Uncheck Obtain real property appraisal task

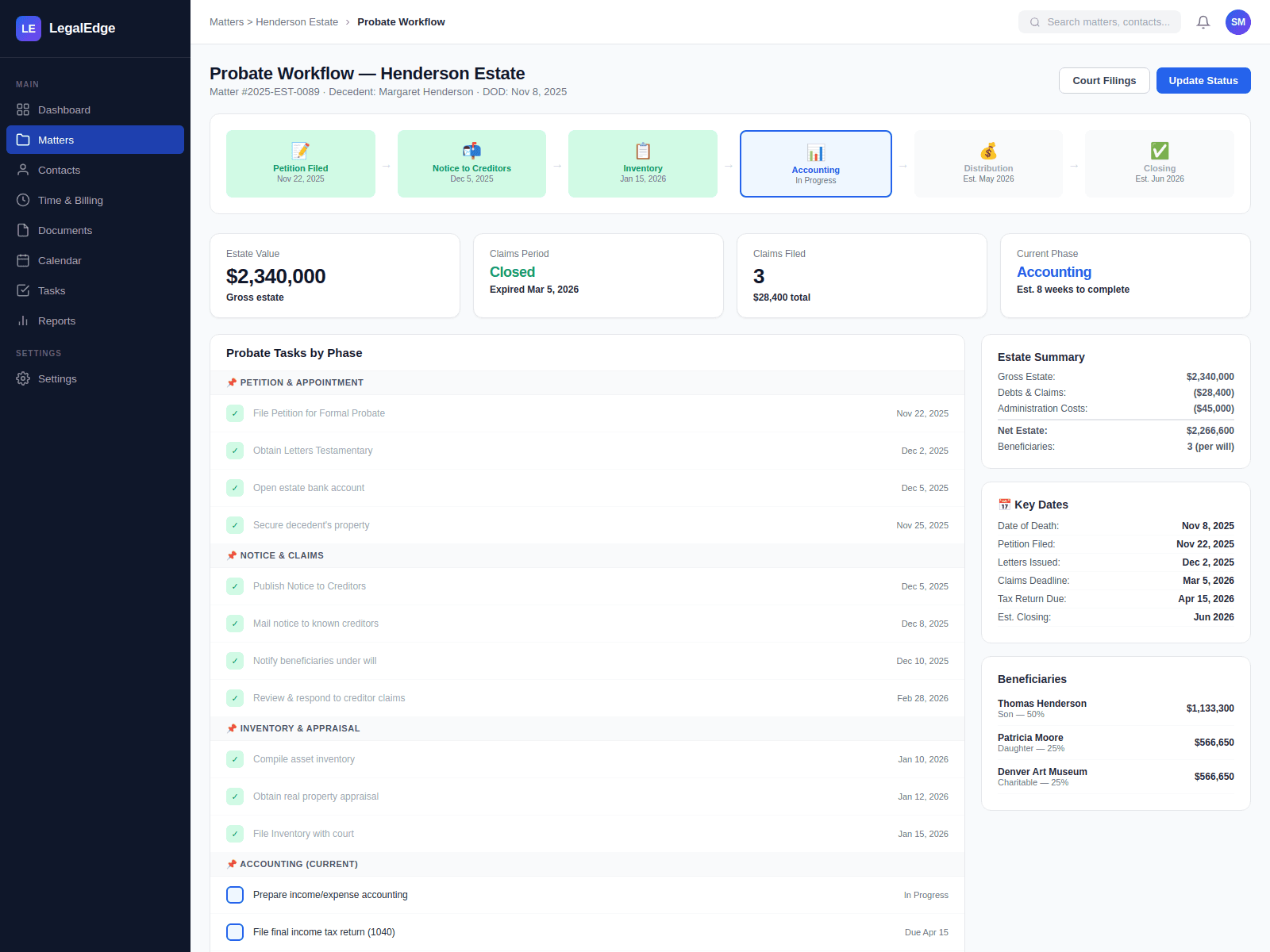click(x=235, y=797)
